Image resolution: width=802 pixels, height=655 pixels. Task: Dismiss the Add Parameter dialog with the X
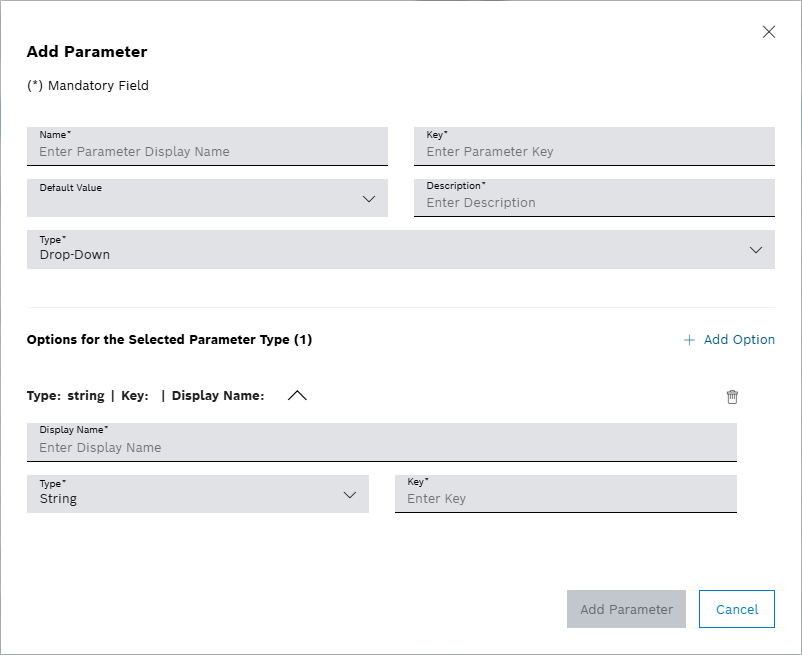[x=768, y=31]
